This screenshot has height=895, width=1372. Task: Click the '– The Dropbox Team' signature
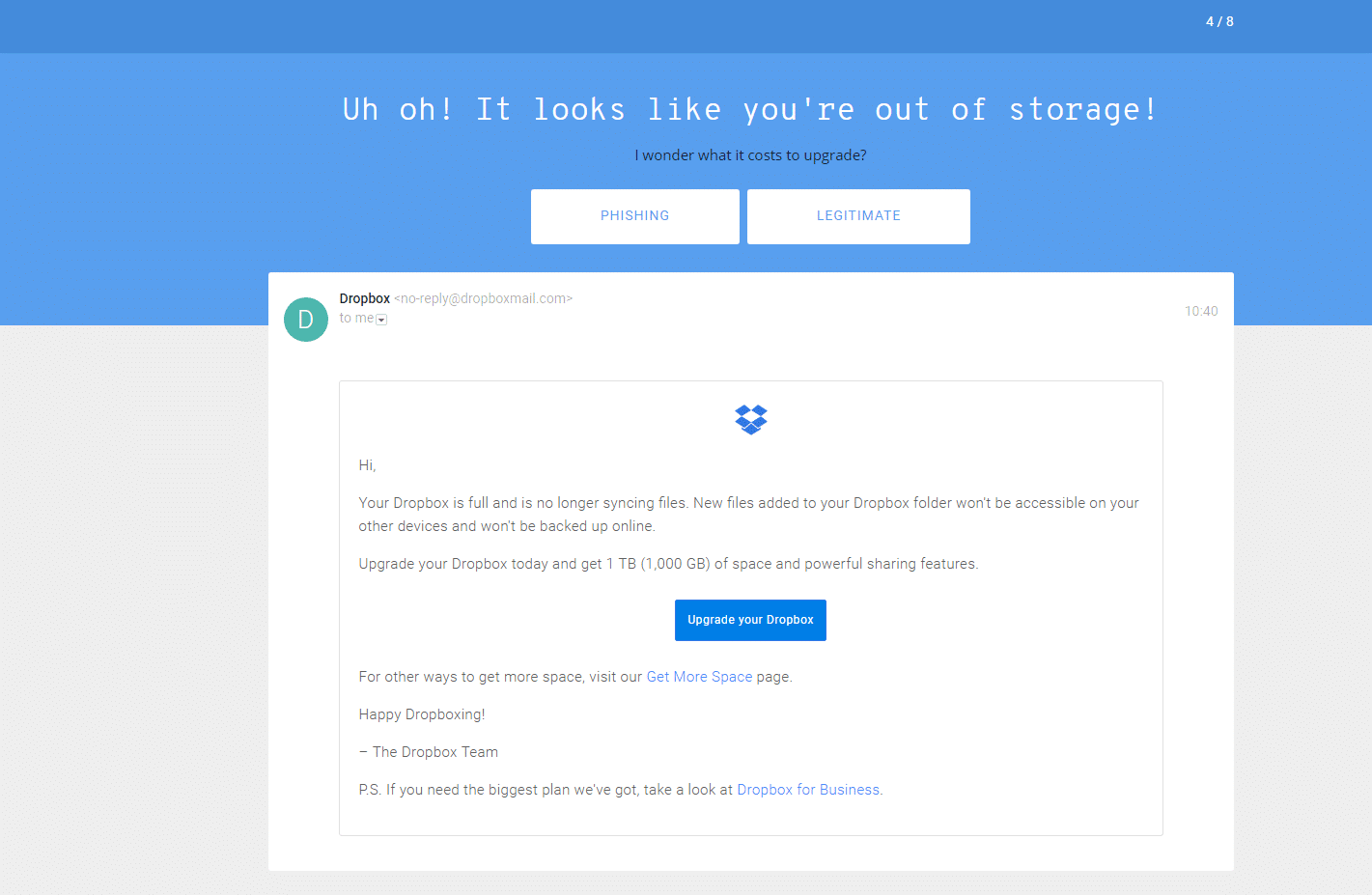pyautogui.click(x=429, y=751)
